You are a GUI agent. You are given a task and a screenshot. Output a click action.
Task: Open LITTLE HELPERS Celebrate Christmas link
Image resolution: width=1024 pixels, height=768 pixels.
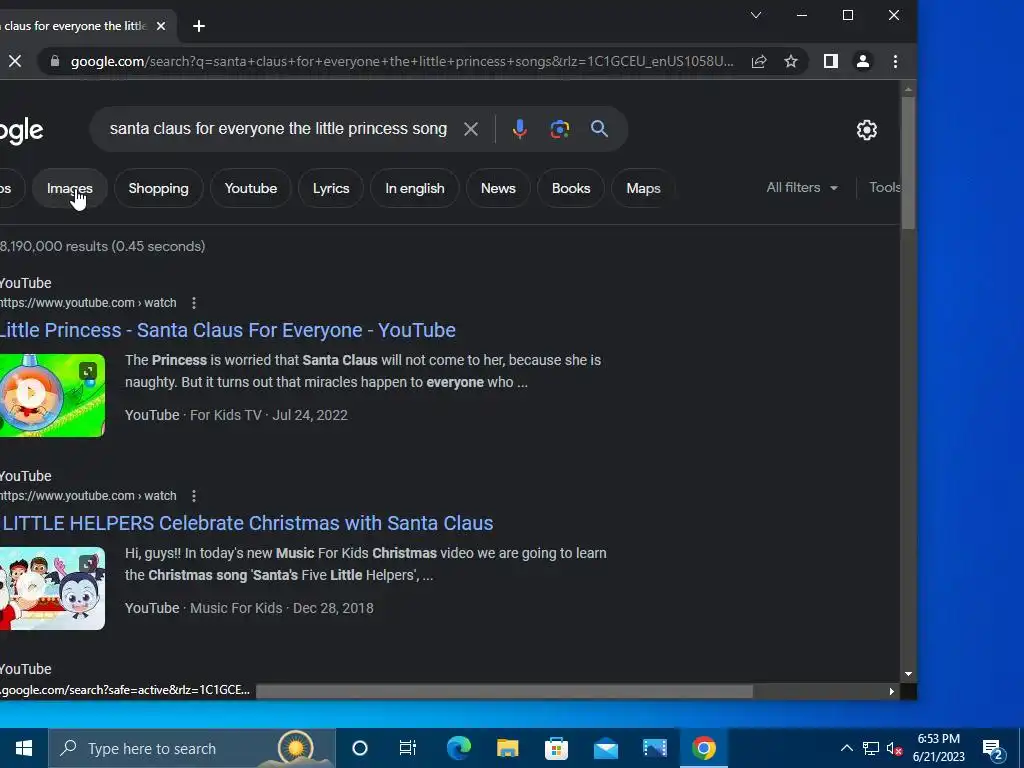click(247, 523)
